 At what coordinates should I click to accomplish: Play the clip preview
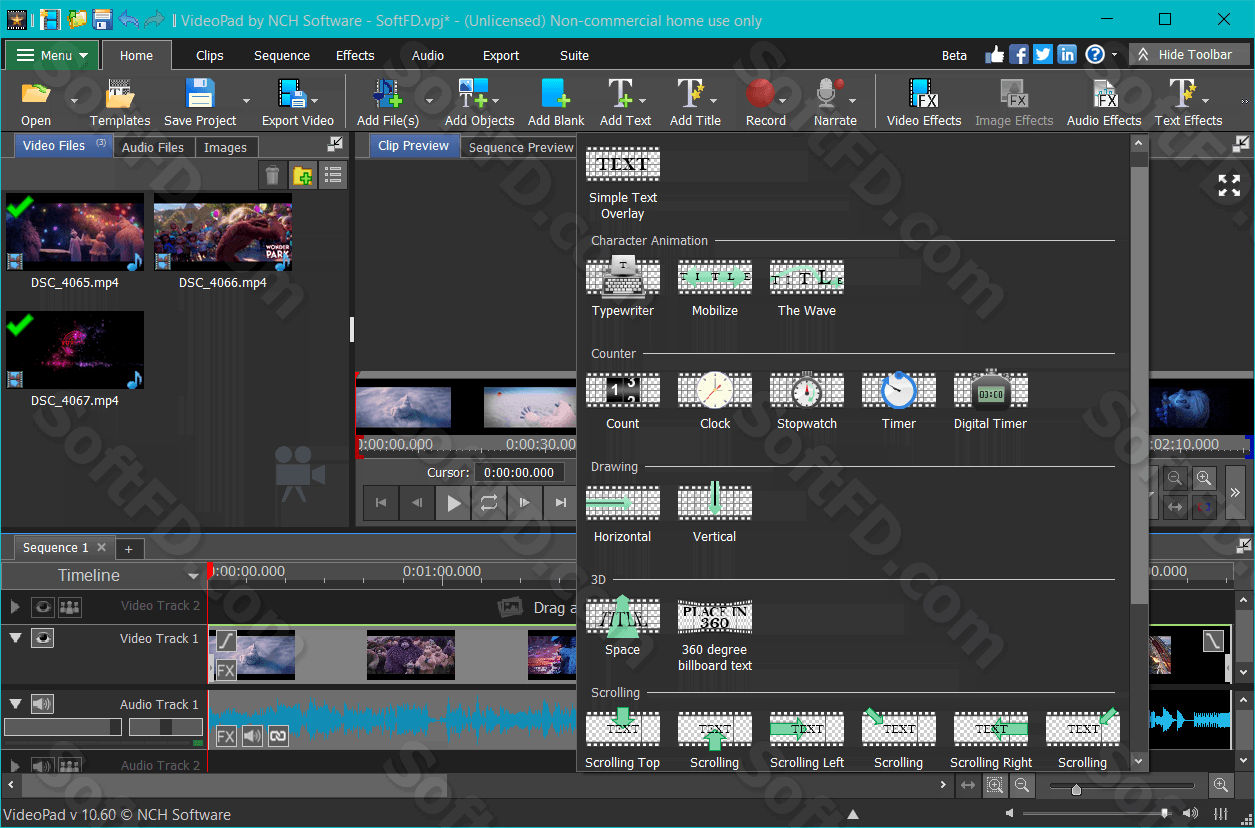tap(454, 503)
